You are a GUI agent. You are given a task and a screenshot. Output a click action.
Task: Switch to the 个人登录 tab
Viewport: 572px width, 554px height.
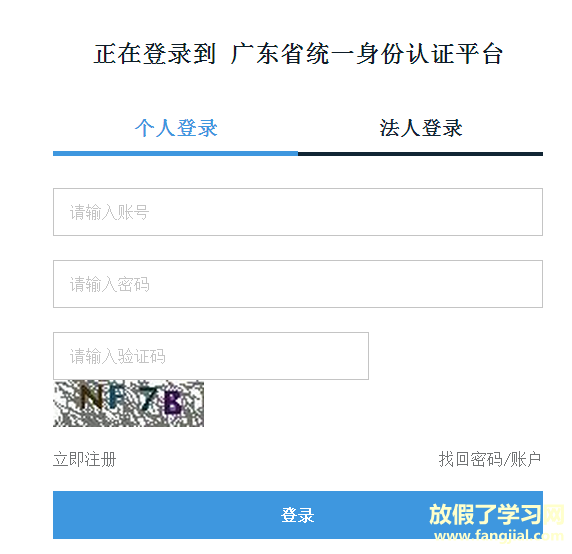click(x=176, y=128)
